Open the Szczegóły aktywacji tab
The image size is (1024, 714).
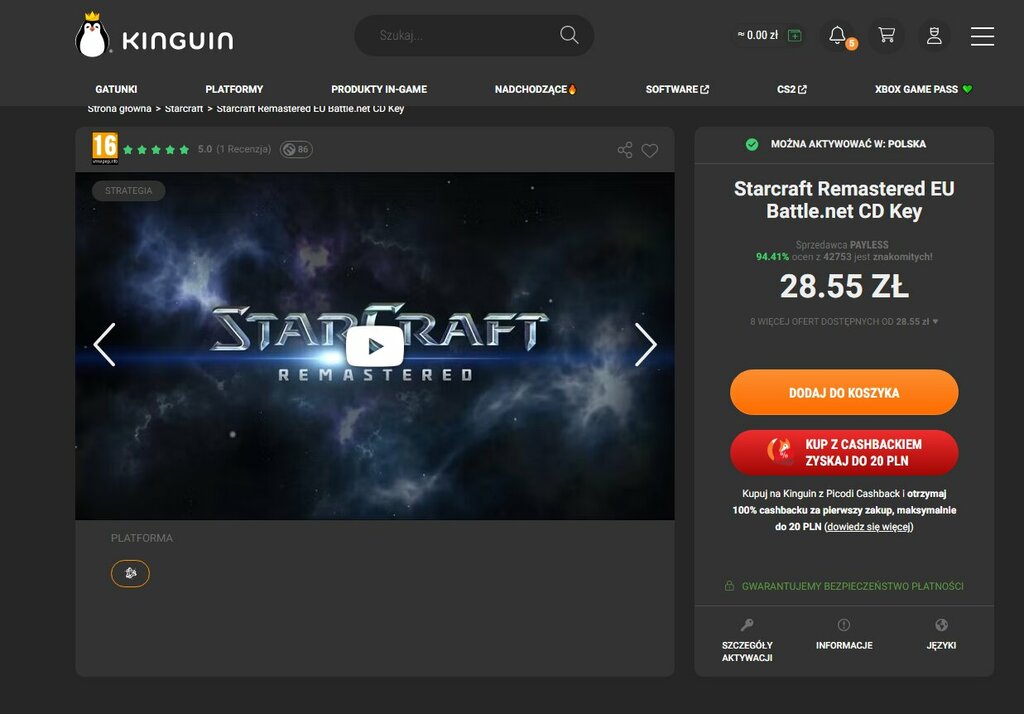click(747, 640)
